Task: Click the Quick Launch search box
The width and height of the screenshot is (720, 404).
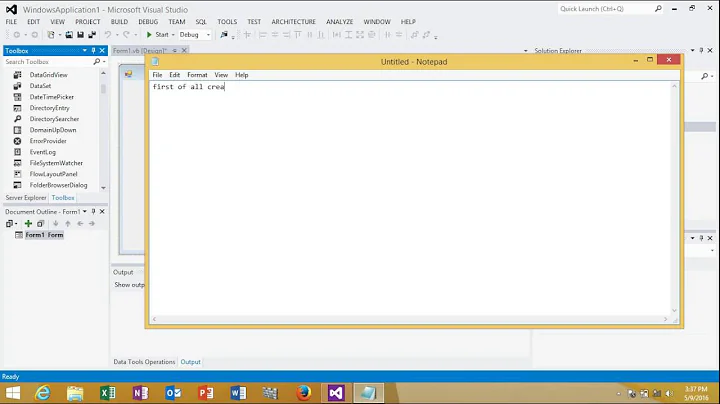Action: [x=611, y=9]
